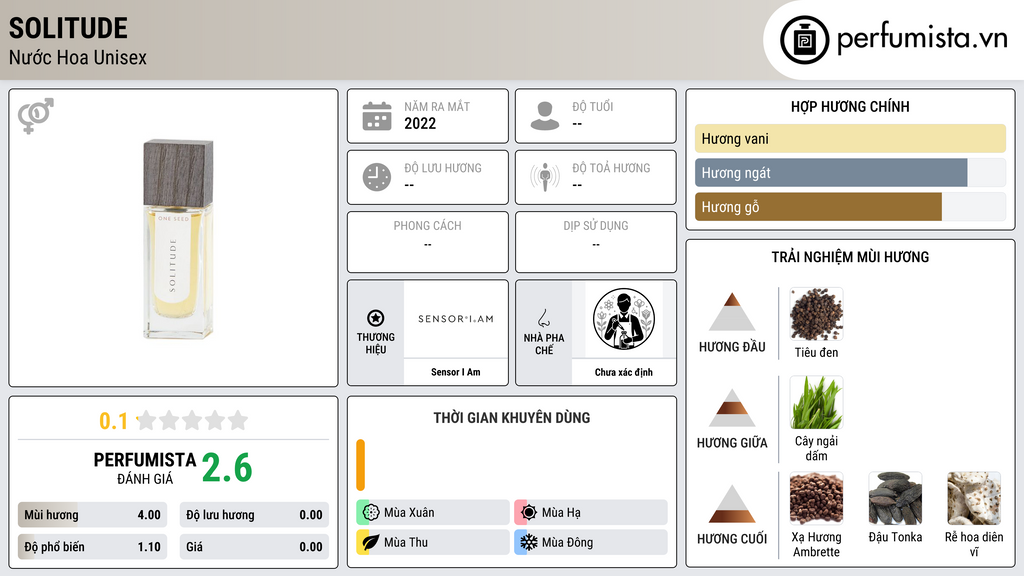Click the Hợp hương chính heading

click(x=850, y=106)
